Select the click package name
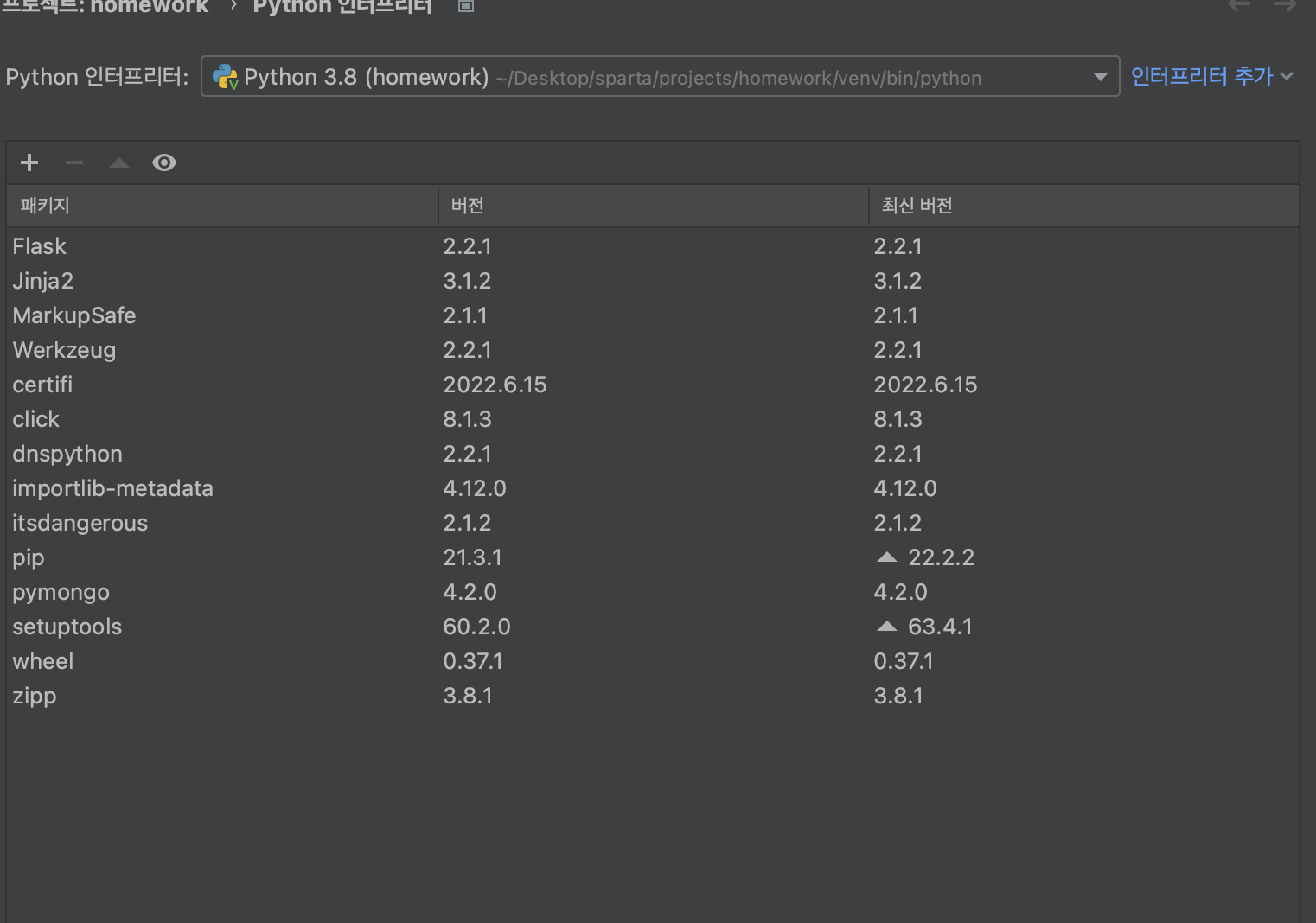This screenshot has width=1316, height=923. 36,419
